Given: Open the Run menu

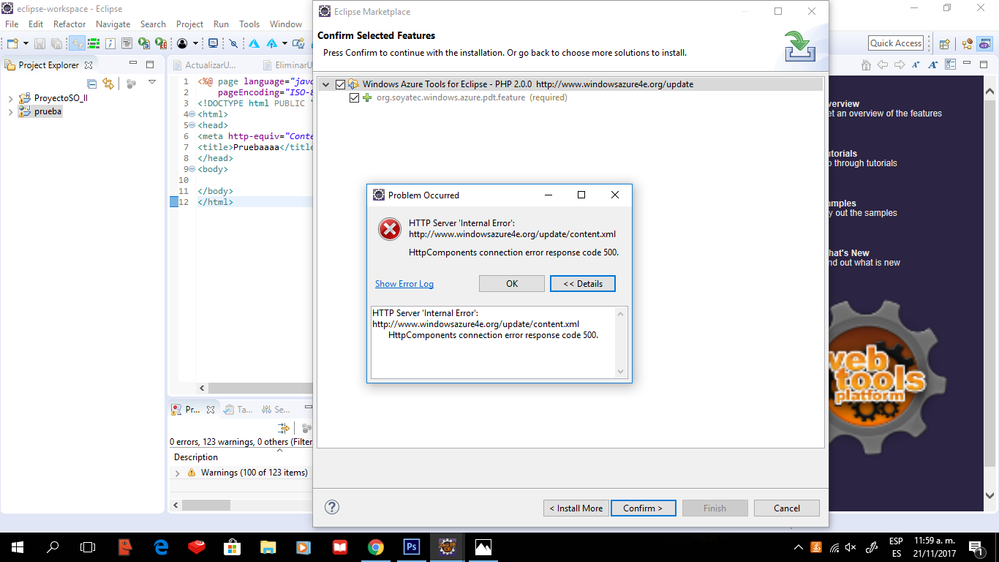Looking at the screenshot, I should click(221, 24).
